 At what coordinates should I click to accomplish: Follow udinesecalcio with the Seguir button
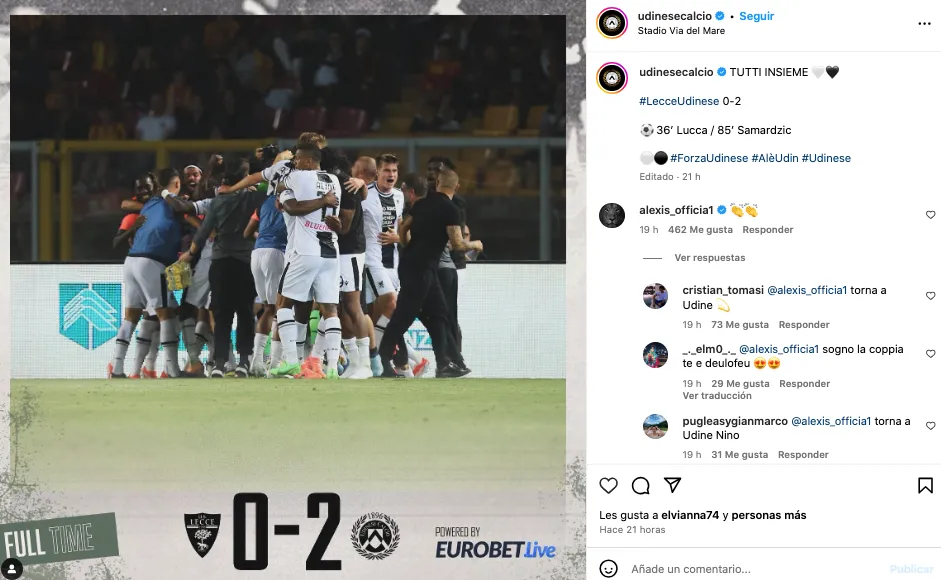tap(756, 16)
